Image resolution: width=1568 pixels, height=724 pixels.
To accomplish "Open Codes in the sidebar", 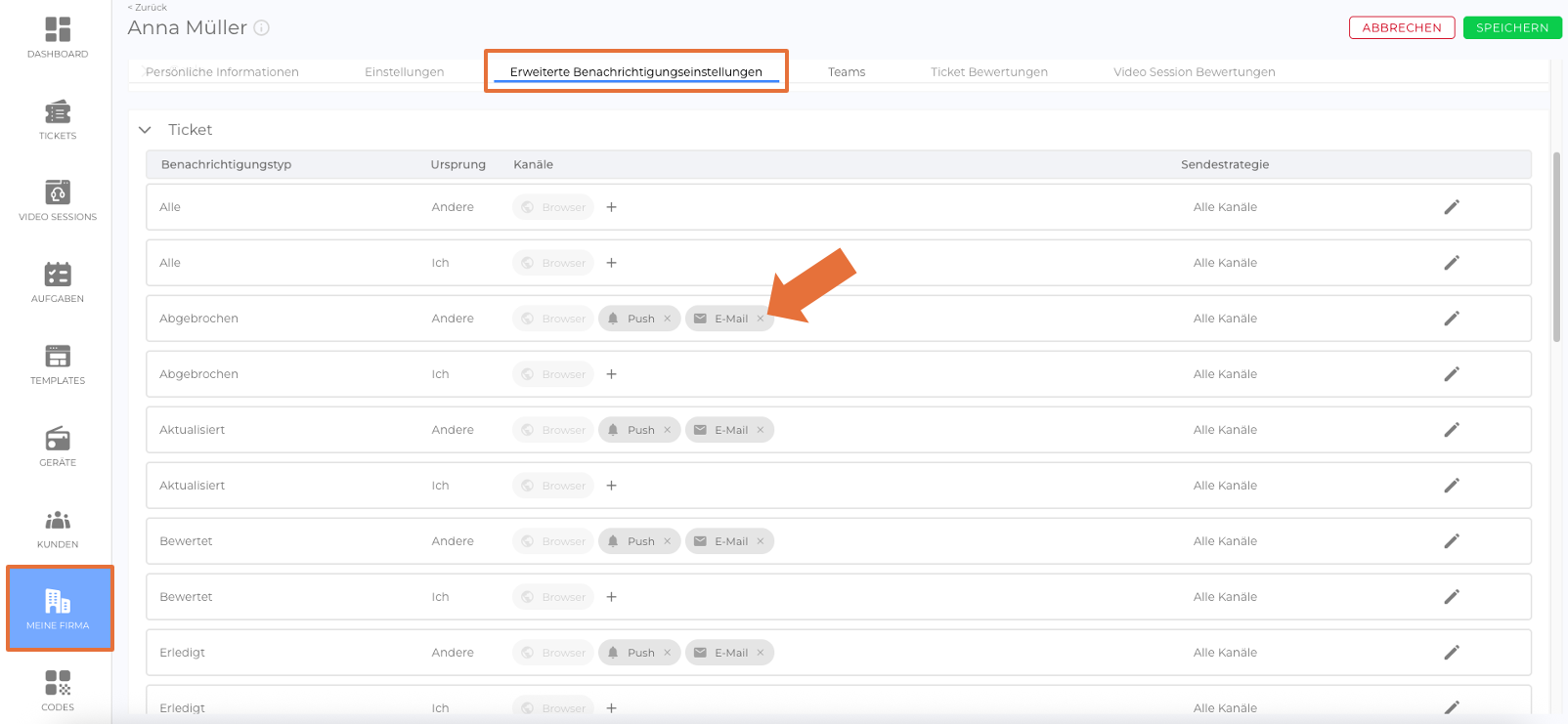I will [58, 690].
